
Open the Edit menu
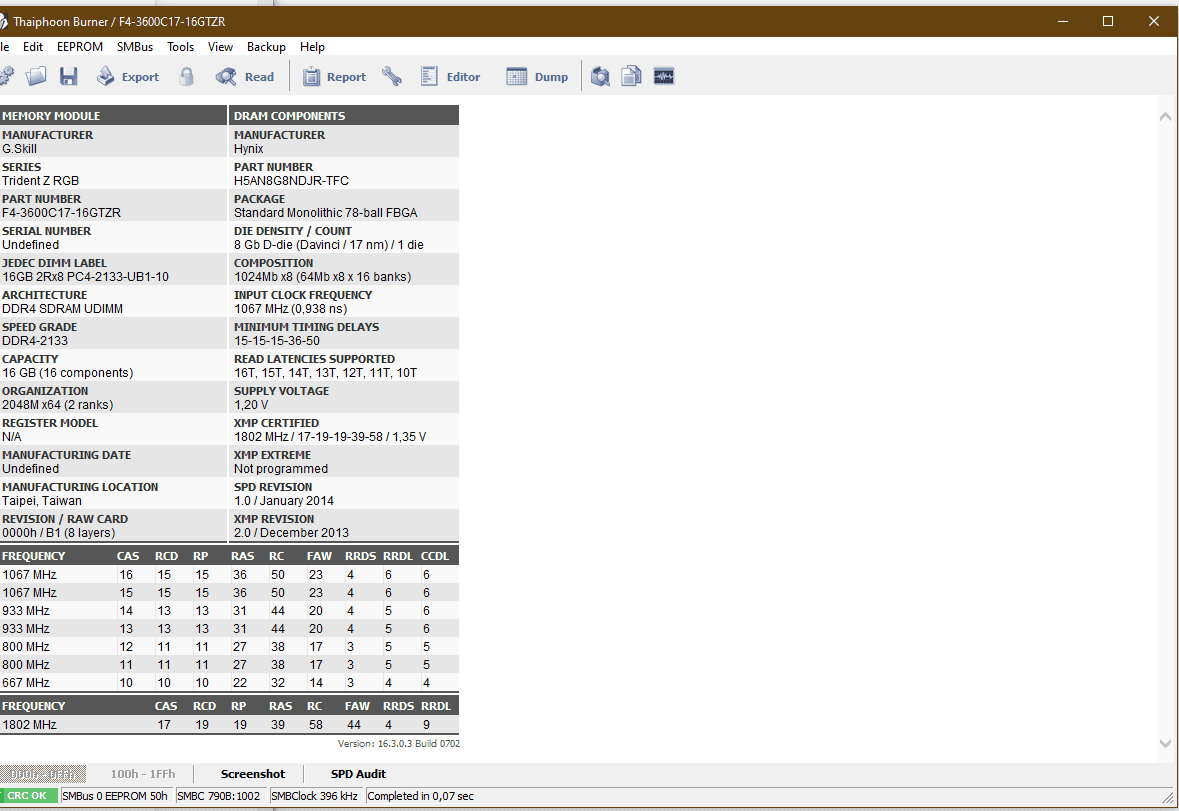point(33,47)
